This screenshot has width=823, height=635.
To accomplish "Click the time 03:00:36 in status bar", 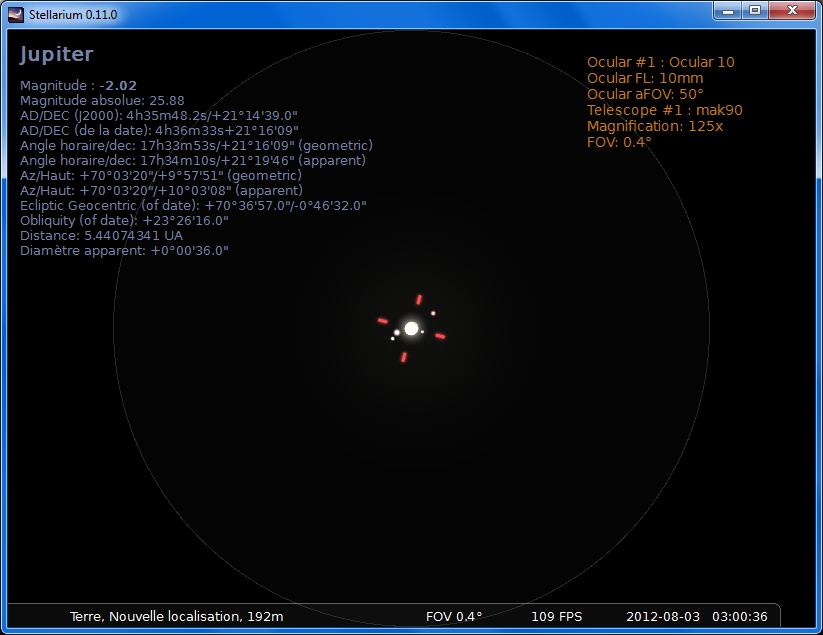I will (x=740, y=616).
